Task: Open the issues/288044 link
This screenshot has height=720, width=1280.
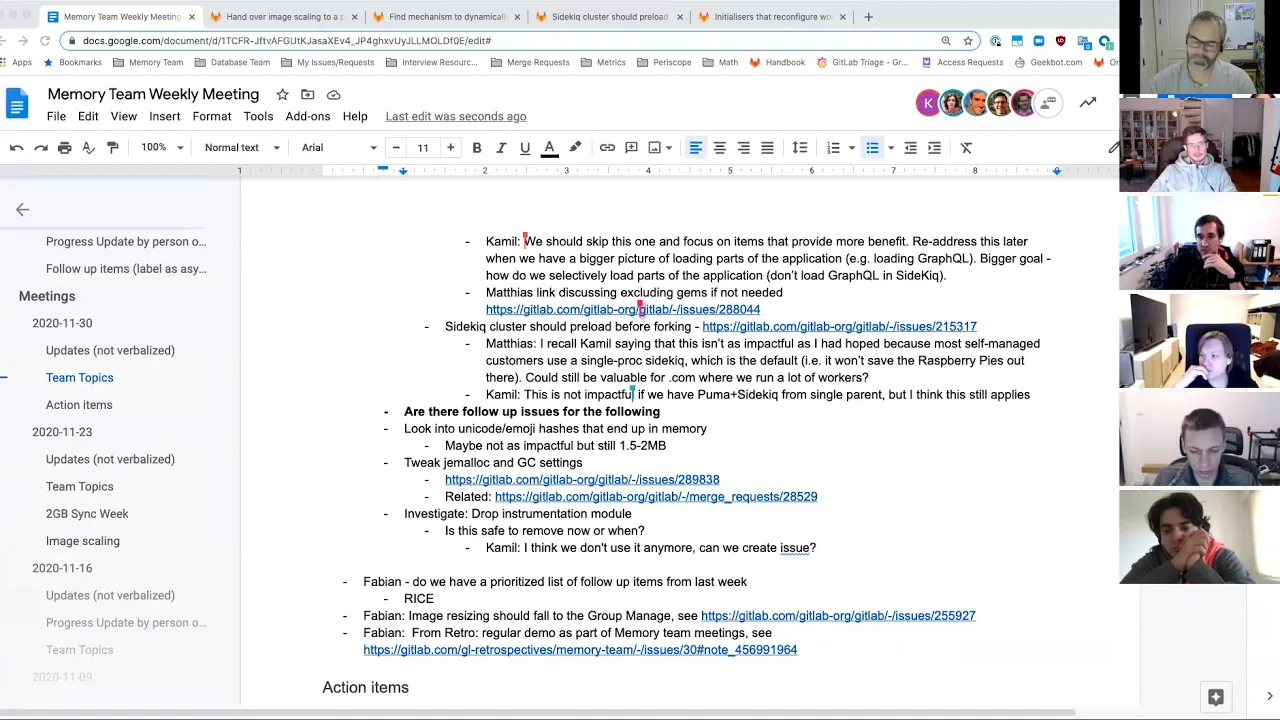Action: point(623,310)
